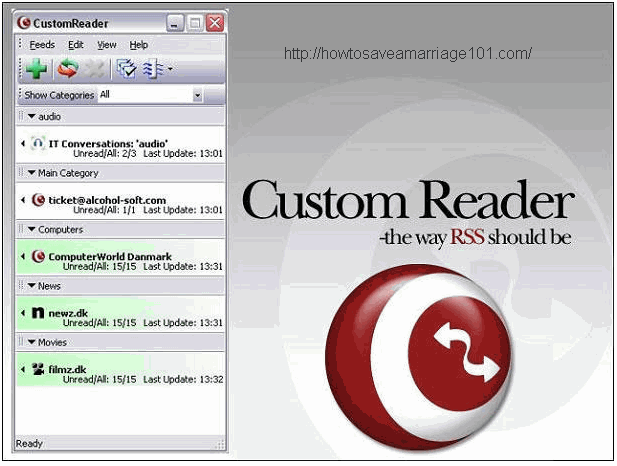617x466 pixels.
Task: Collapse the Computers category
Action: (32, 229)
